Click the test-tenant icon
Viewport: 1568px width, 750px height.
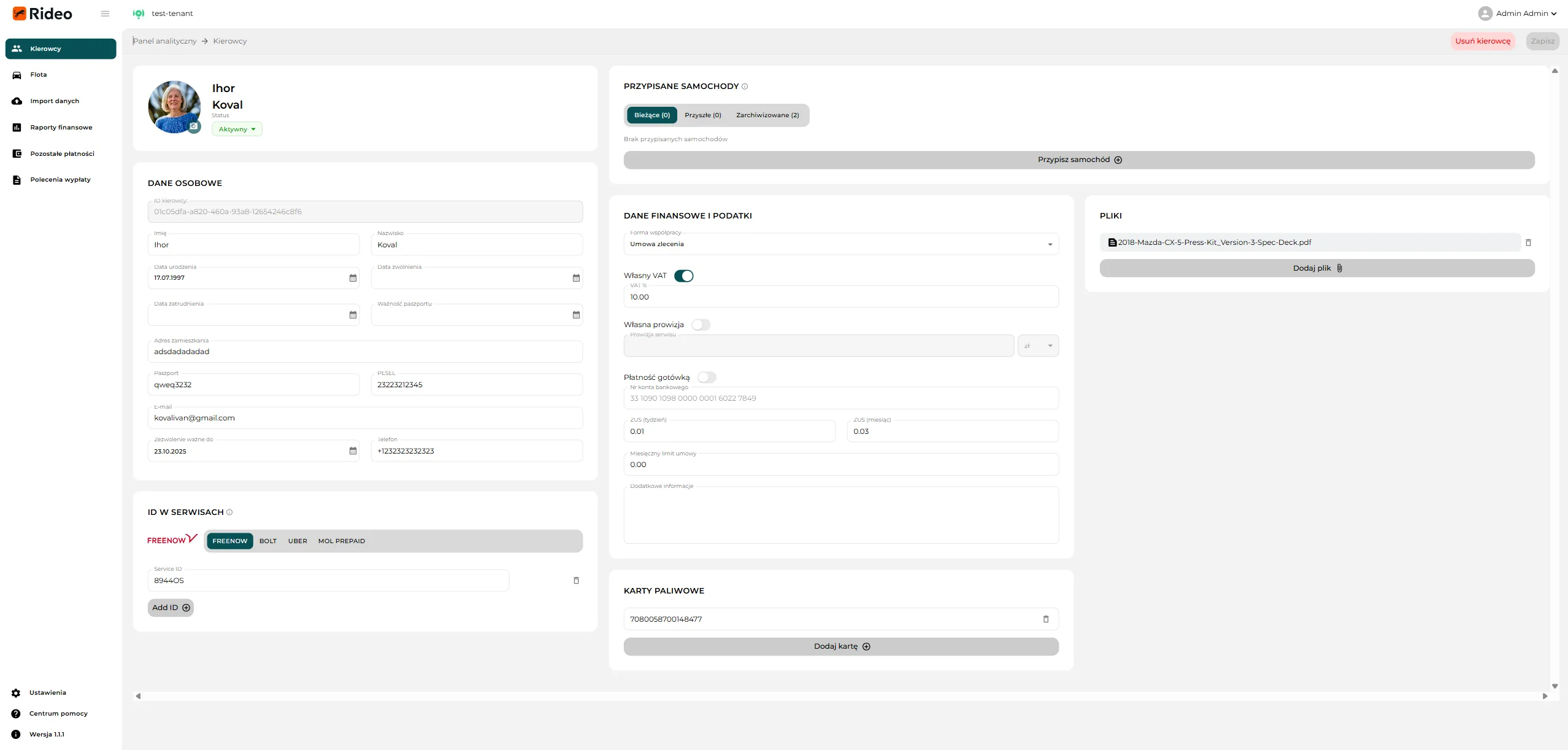[139, 14]
